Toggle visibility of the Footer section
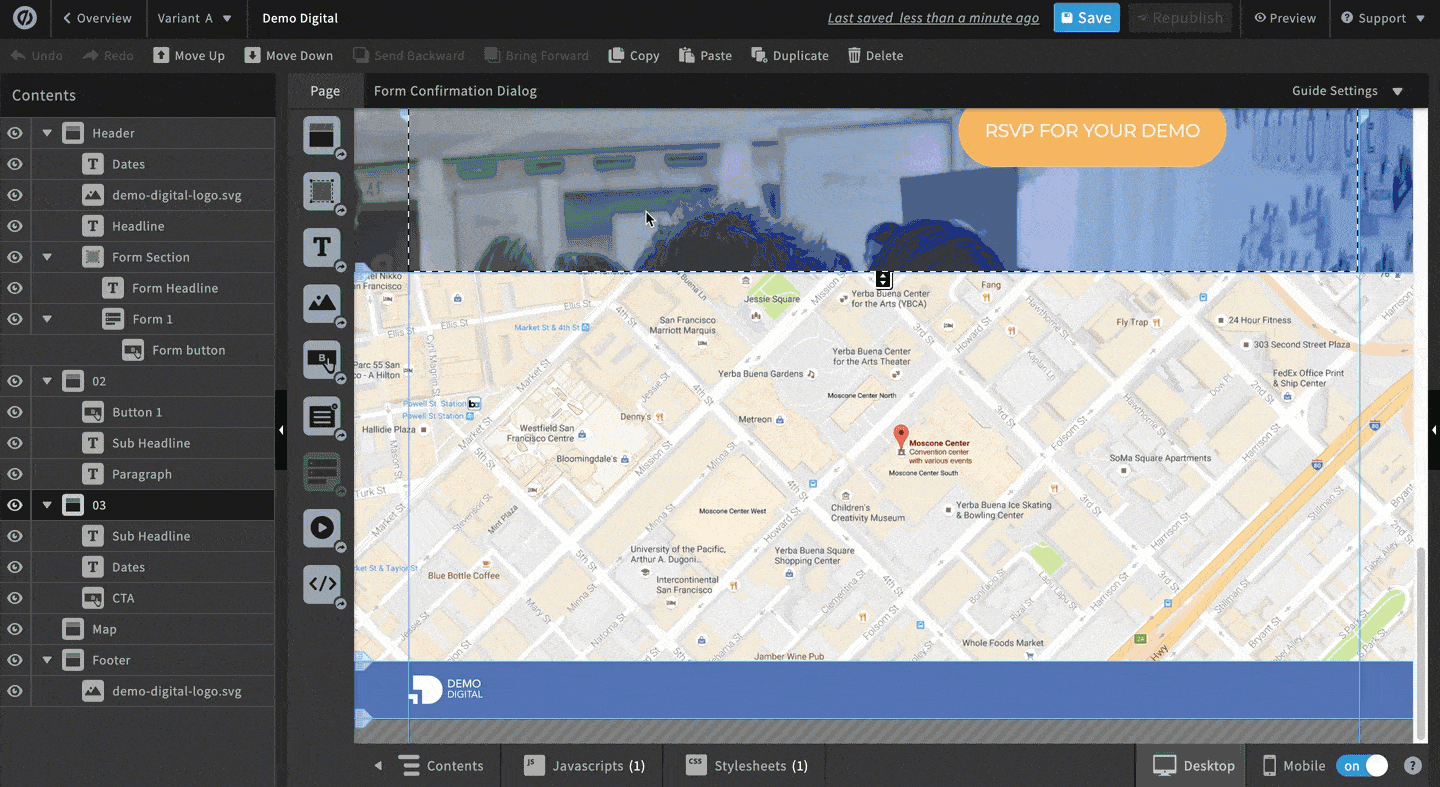1440x787 pixels. pos(15,660)
